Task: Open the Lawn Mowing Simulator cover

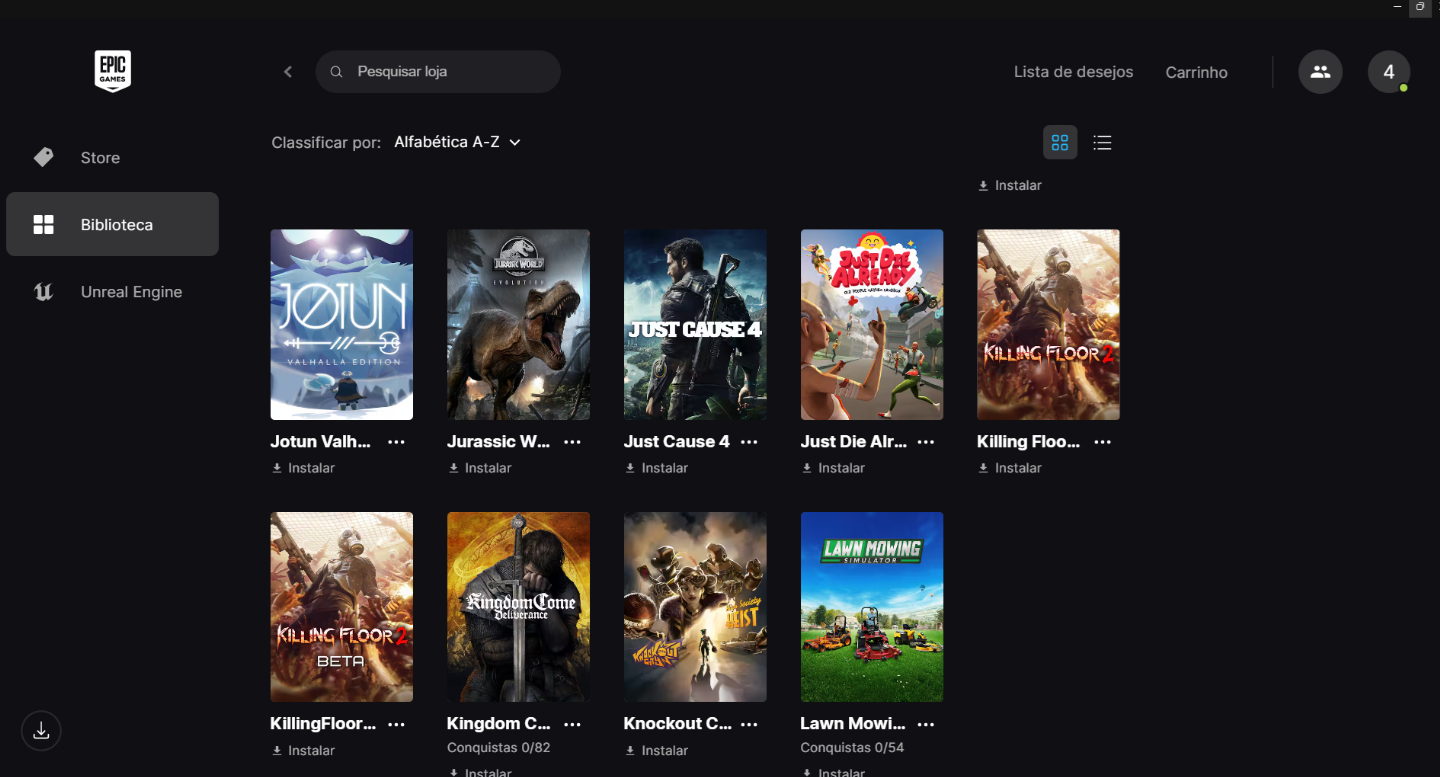Action: click(872, 607)
